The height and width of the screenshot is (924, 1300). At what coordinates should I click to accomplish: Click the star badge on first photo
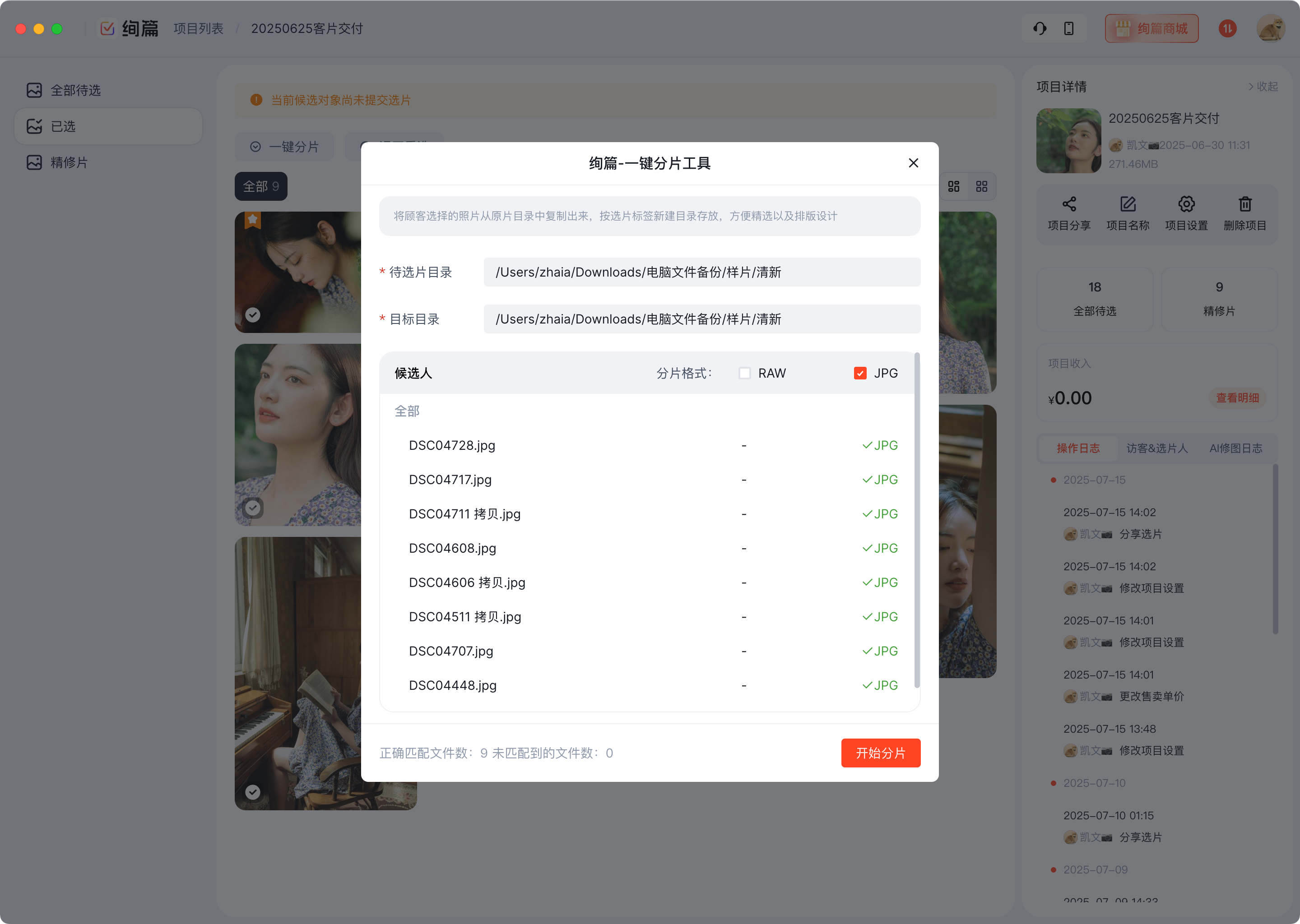pyautogui.click(x=253, y=220)
